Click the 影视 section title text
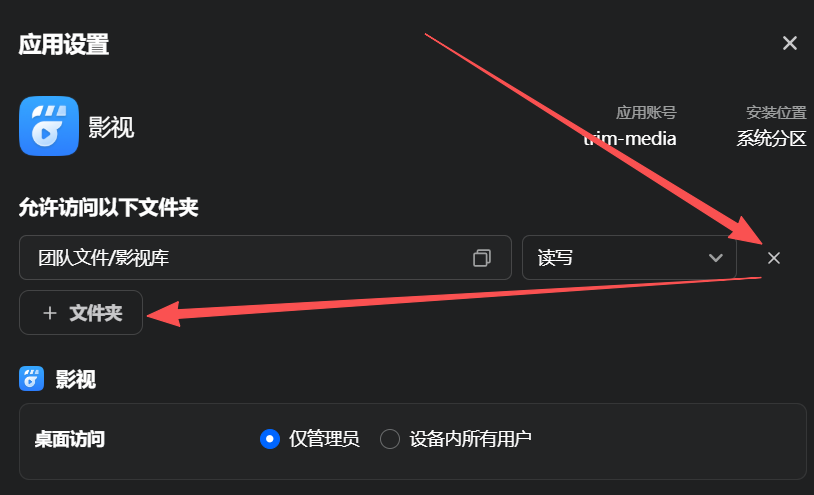The image size is (814, 495). 76,379
